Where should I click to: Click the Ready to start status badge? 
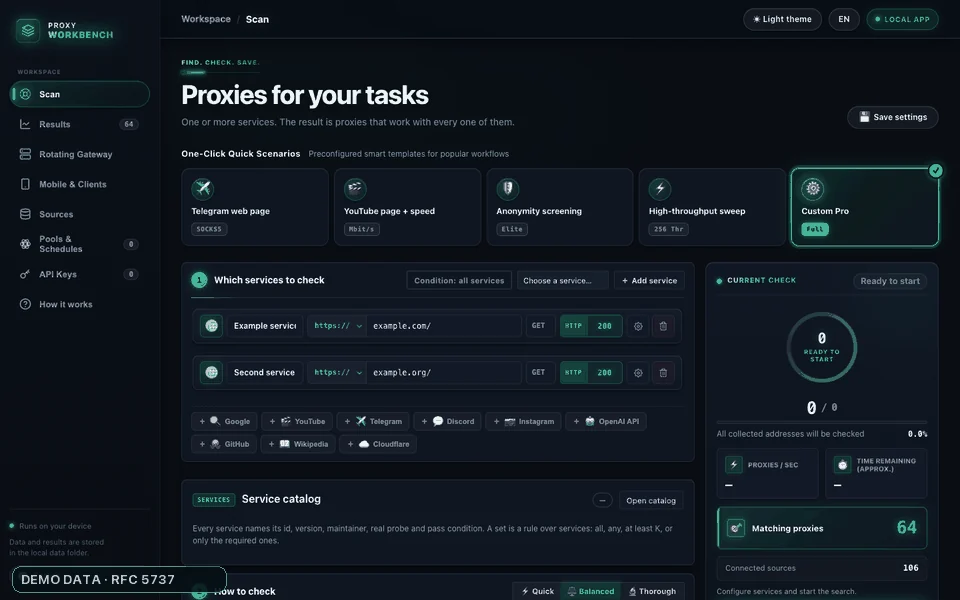pyautogui.click(x=890, y=281)
